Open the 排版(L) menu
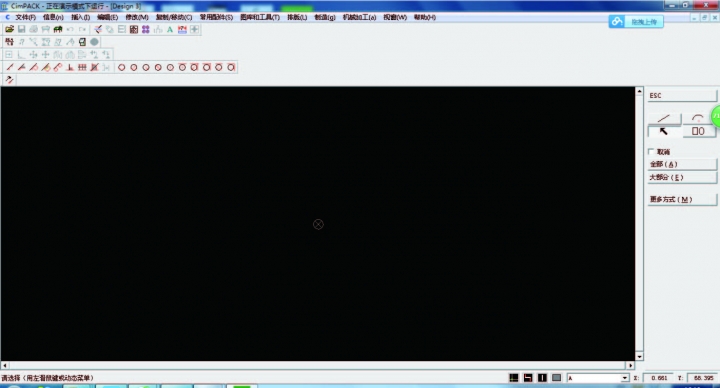 (297, 17)
